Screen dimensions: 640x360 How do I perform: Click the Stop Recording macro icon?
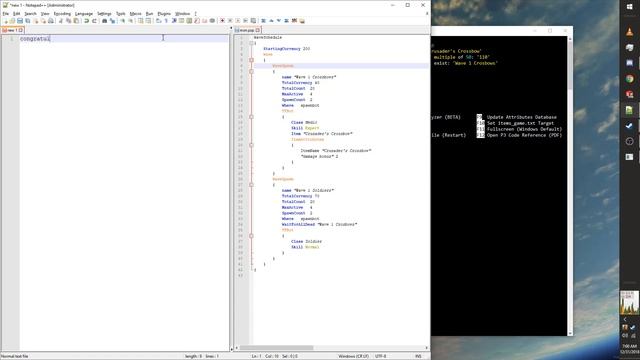click(x=230, y=20)
